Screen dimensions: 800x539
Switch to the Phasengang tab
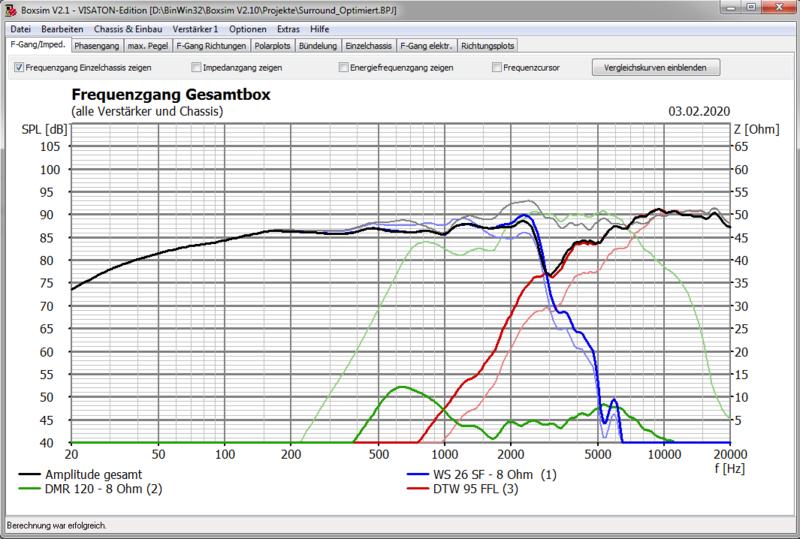[x=97, y=45]
